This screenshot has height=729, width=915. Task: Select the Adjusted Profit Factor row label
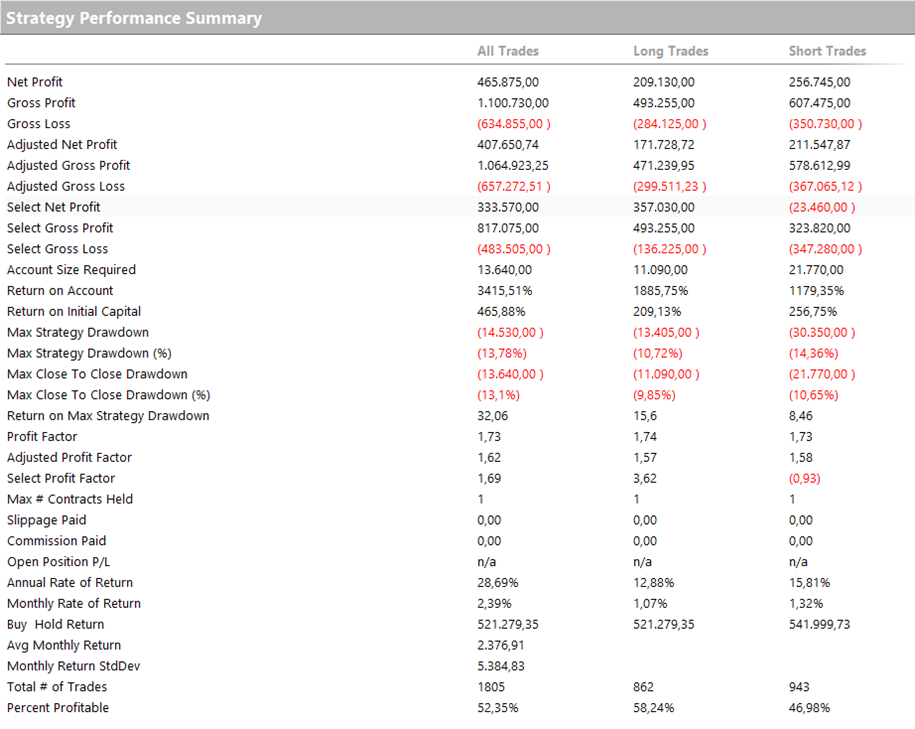[69, 457]
